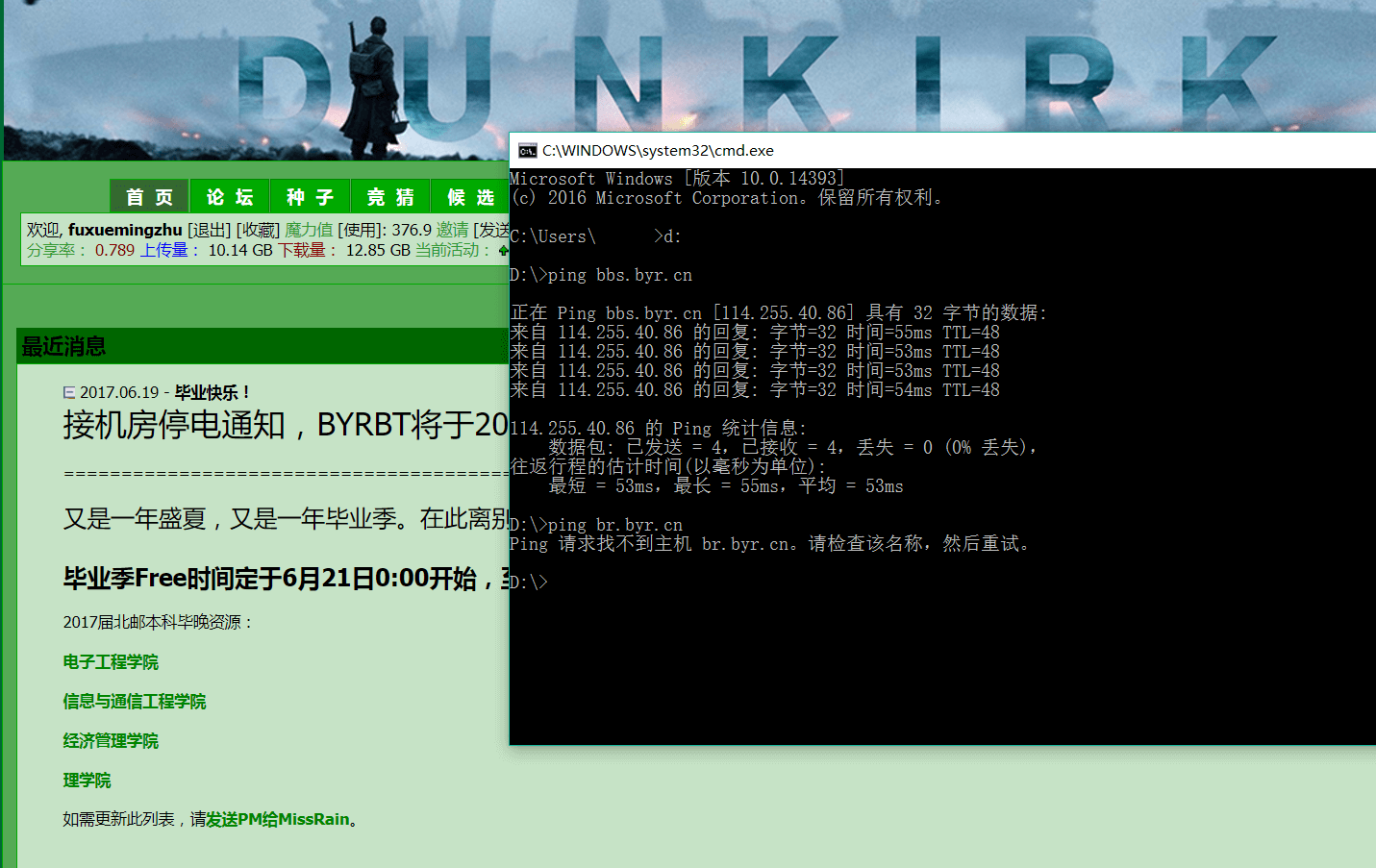Expand the 毕业快乐！ news item
Viewport: 1376px width, 868px height.
(212, 392)
